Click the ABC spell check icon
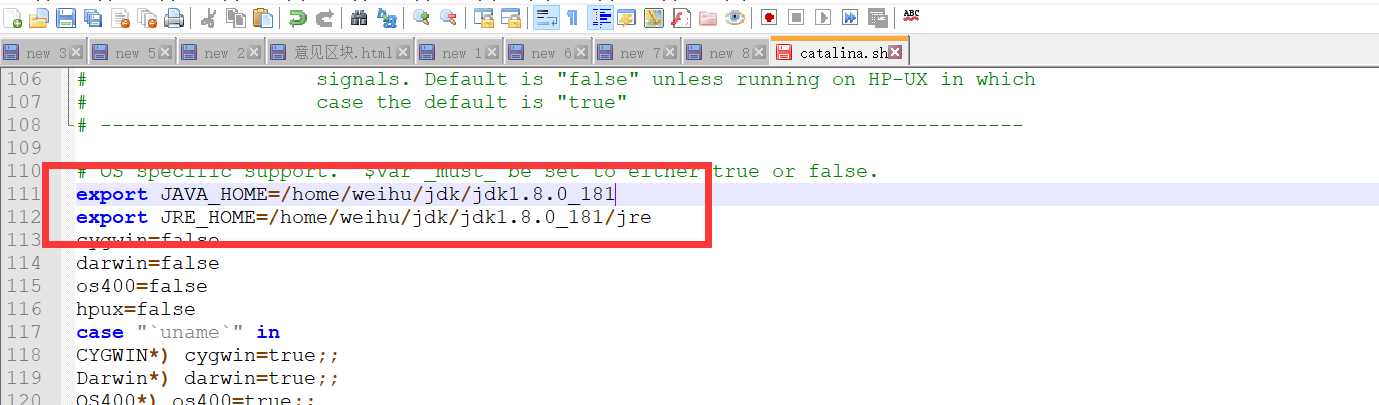This screenshot has height=405, width=1379. 911,16
